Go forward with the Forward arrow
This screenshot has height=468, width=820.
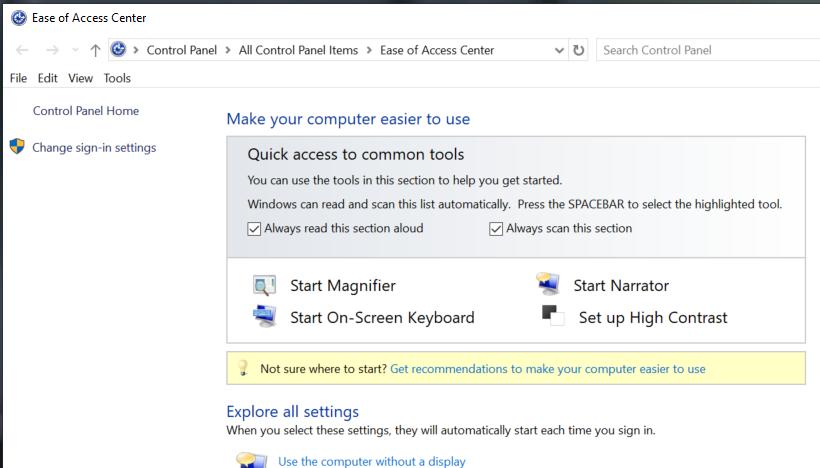click(52, 50)
